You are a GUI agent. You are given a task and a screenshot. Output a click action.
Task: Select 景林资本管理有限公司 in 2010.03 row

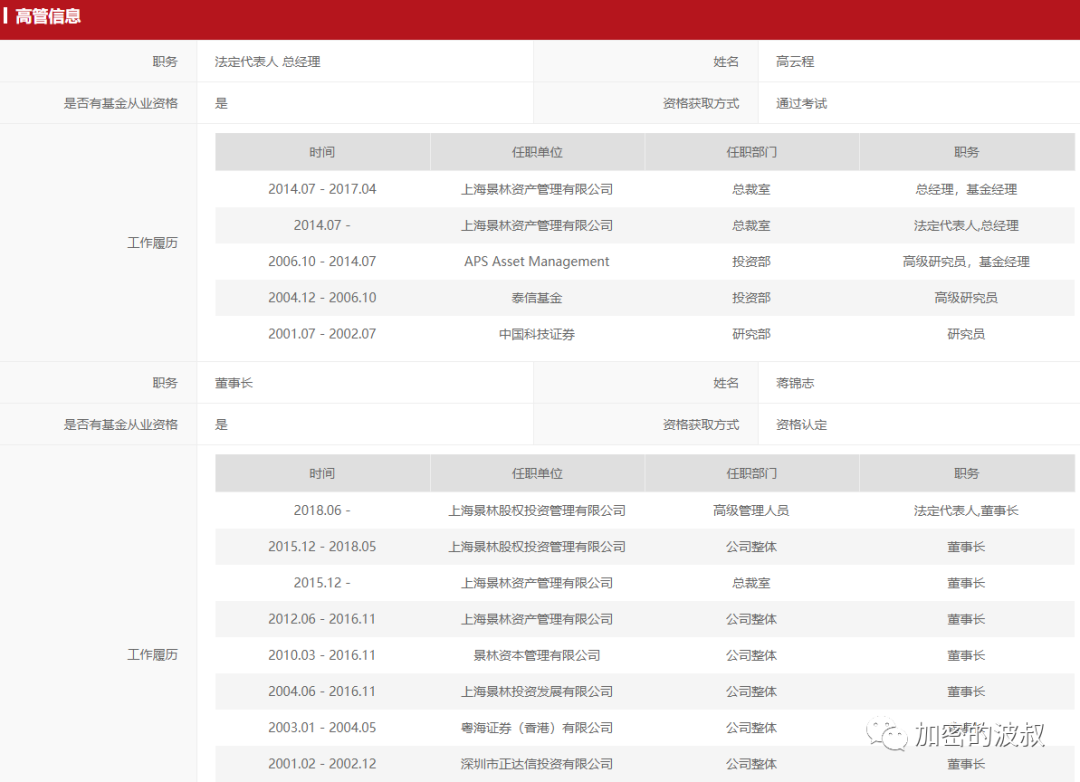pos(537,655)
